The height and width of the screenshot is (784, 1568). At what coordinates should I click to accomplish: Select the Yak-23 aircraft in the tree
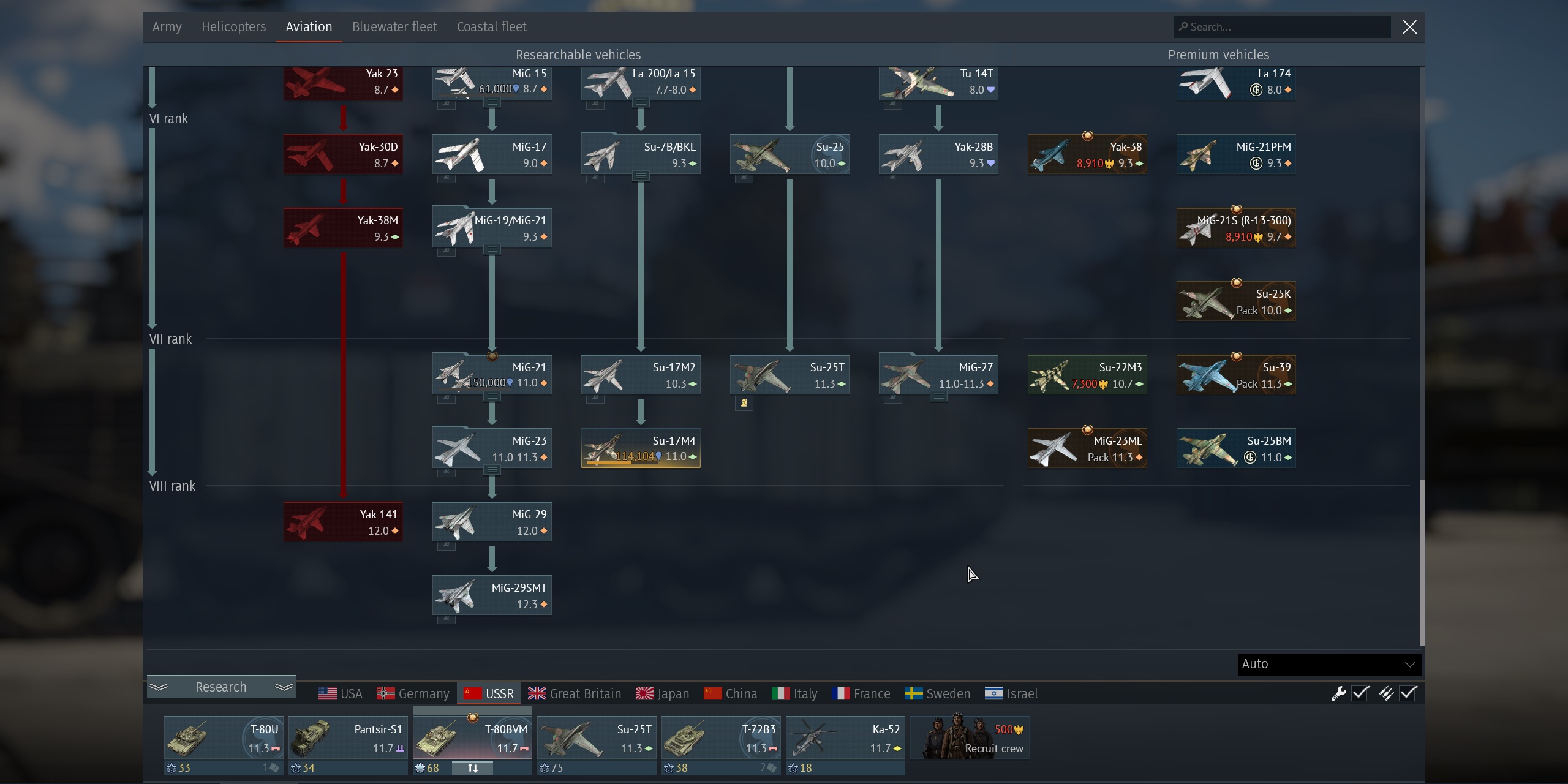pyautogui.click(x=343, y=83)
